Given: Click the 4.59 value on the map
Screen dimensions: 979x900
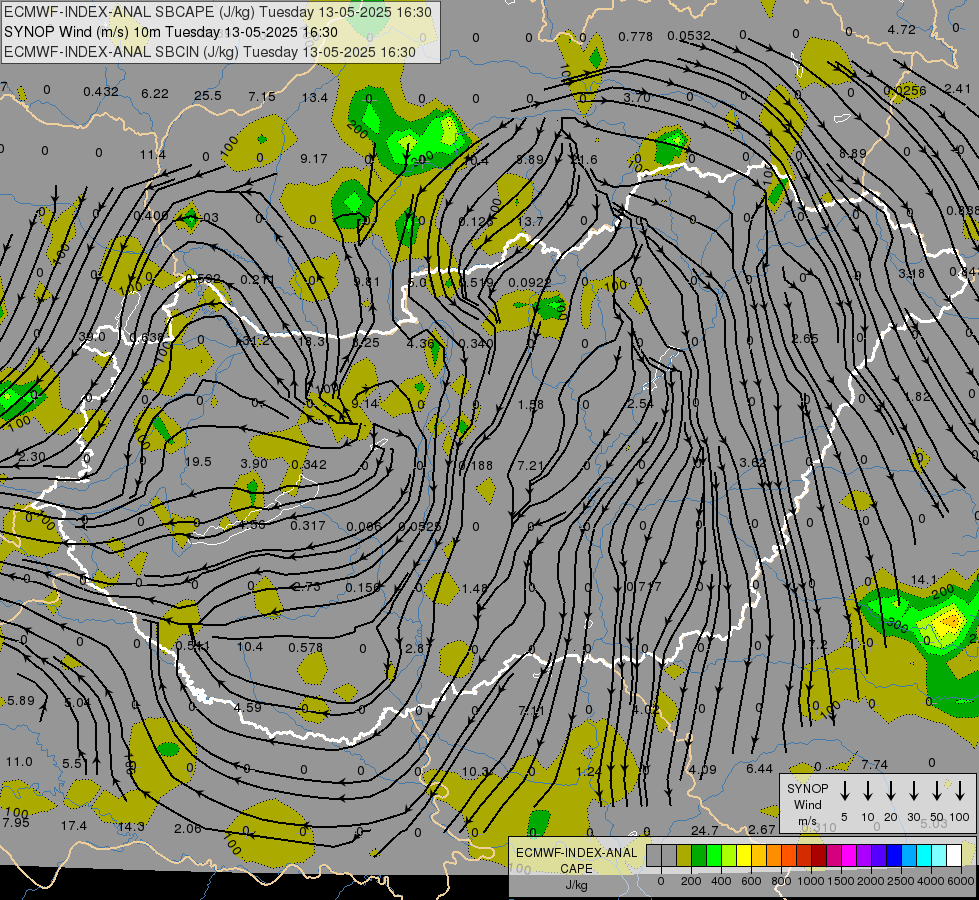Looking at the screenshot, I should 247,707.
